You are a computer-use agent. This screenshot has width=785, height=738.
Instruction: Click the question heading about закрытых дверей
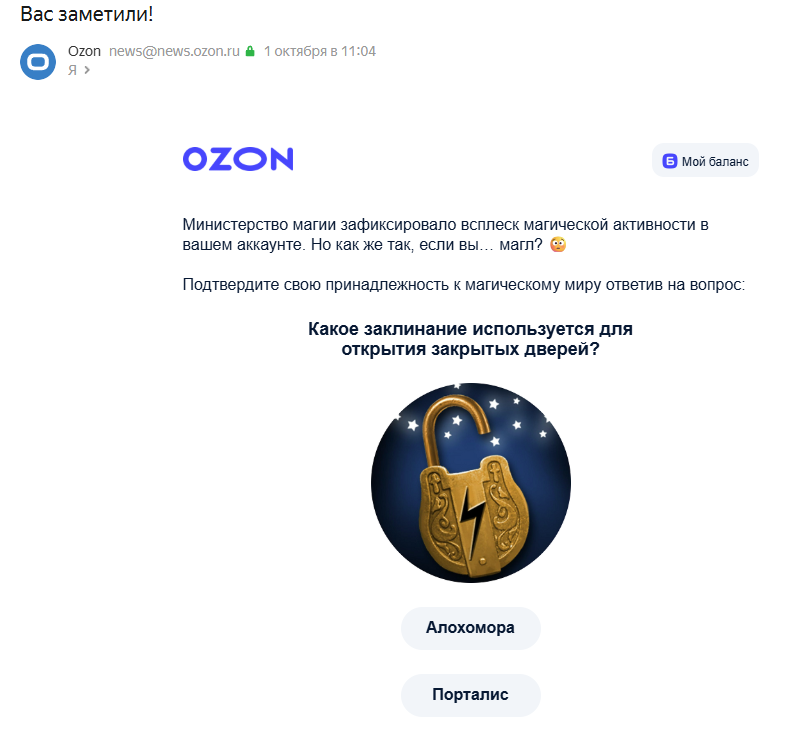pyautogui.click(x=470, y=339)
